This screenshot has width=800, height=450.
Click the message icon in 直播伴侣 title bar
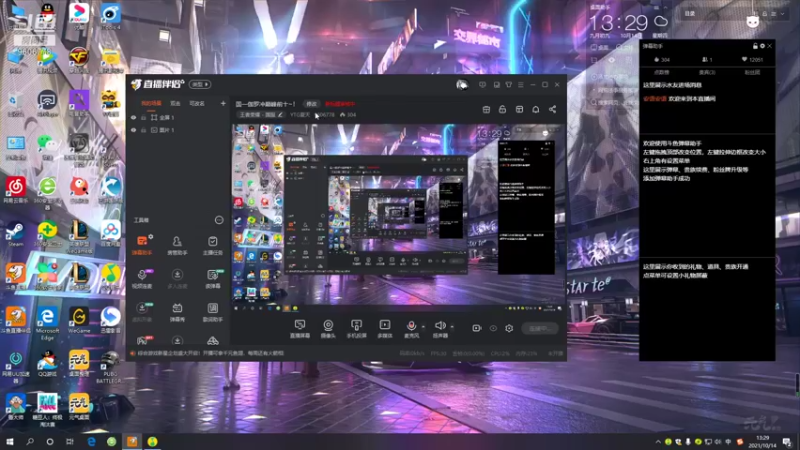[x=482, y=85]
